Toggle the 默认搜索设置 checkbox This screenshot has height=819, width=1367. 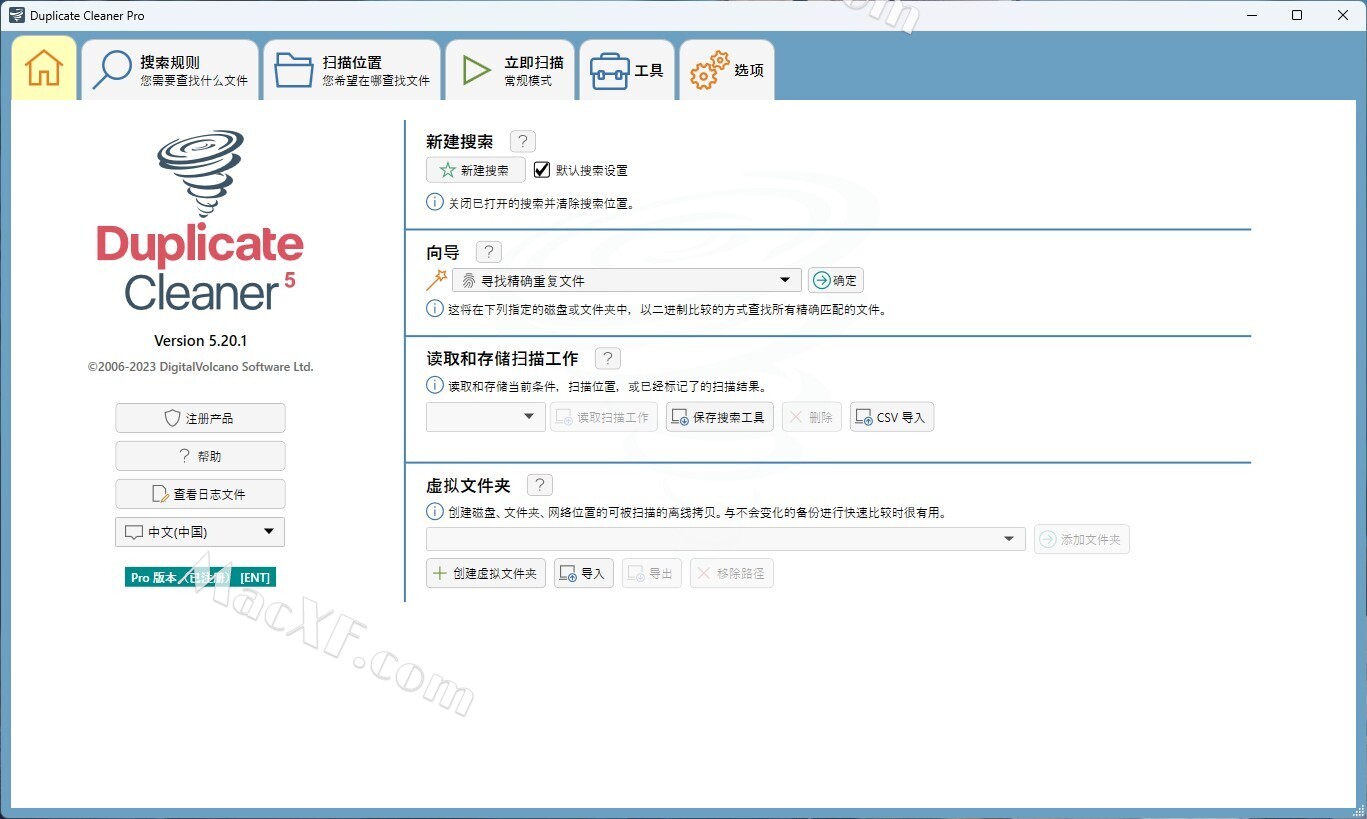[542, 170]
